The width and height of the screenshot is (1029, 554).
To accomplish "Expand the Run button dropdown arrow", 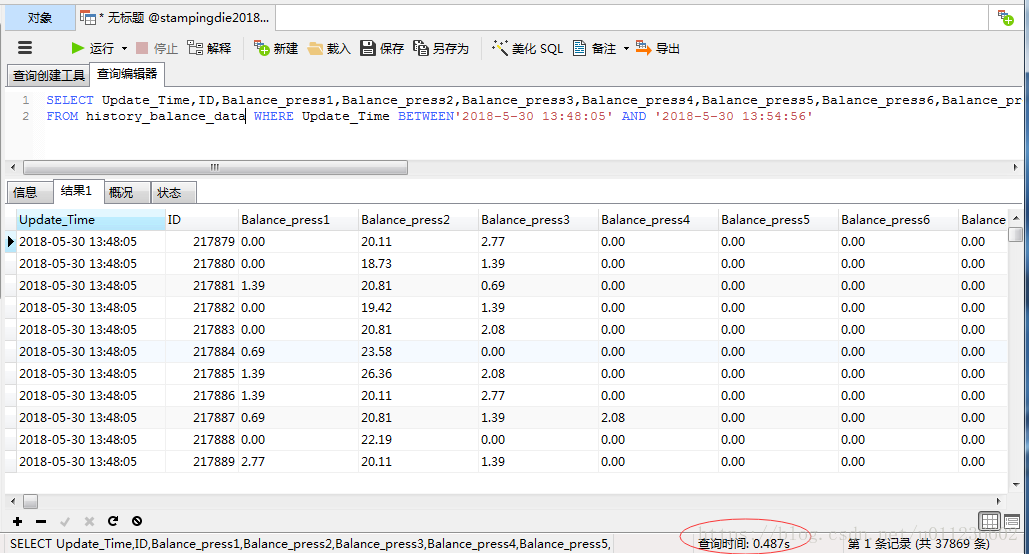I will 124,49.
